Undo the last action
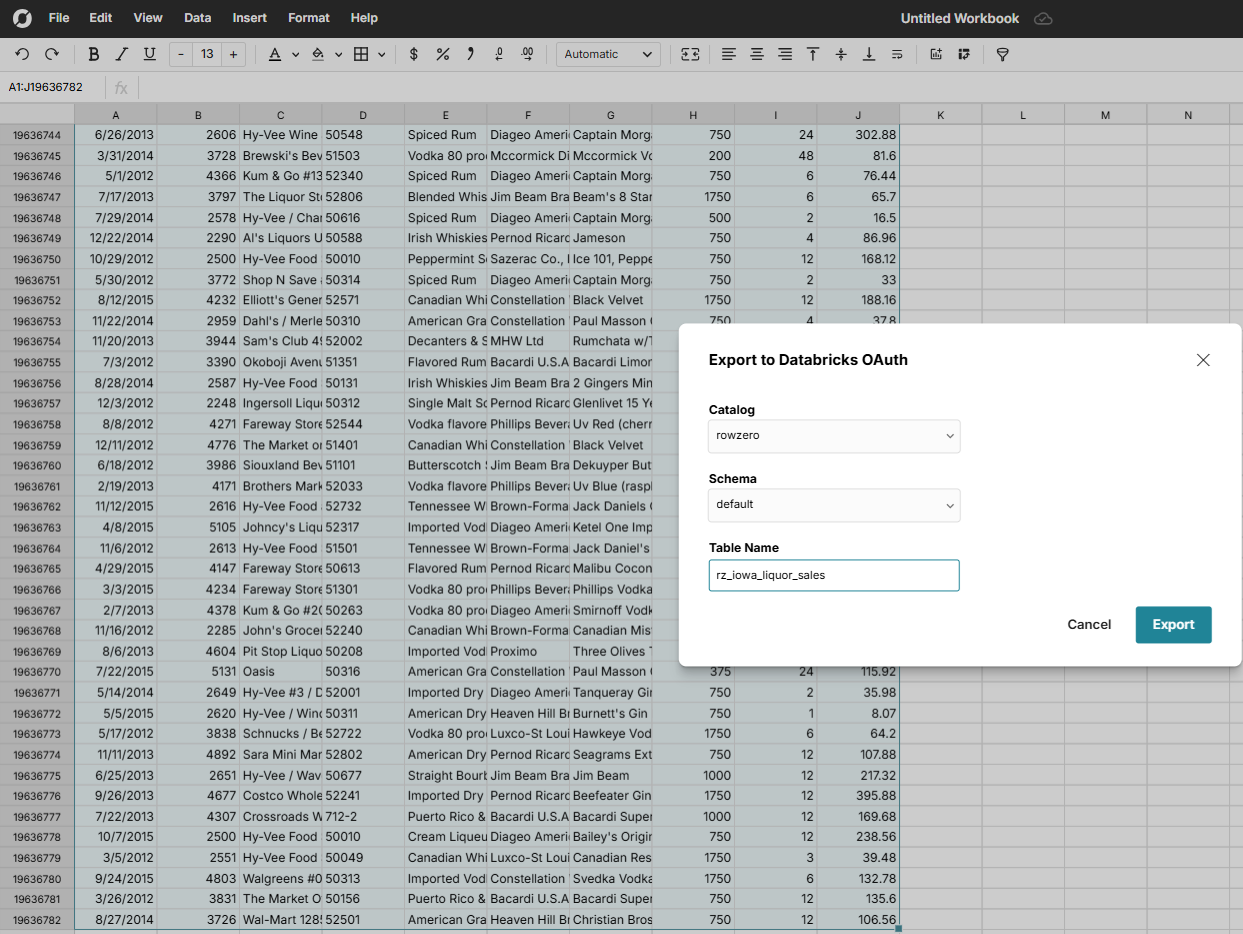This screenshot has height=934, width=1243. (20, 54)
